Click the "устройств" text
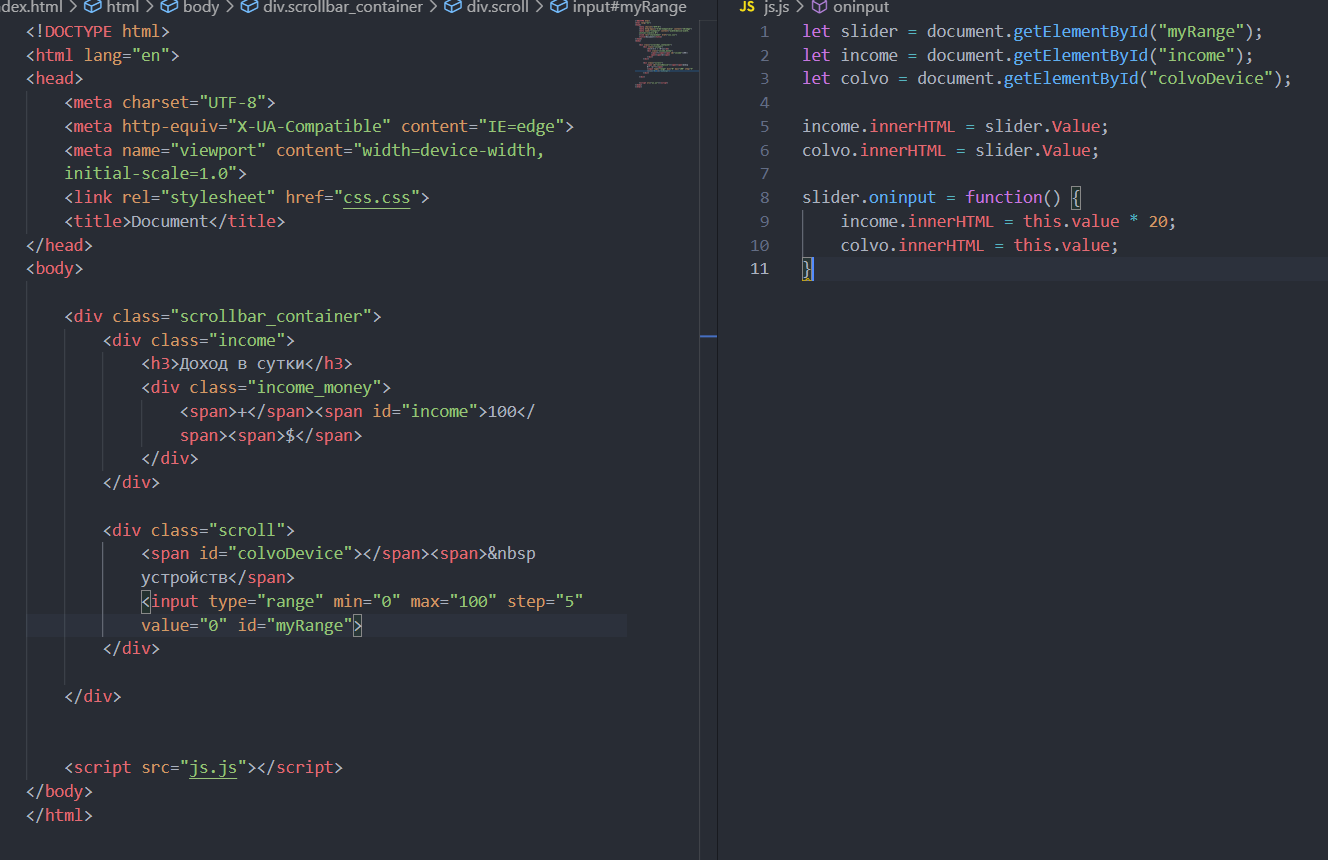 [184, 577]
